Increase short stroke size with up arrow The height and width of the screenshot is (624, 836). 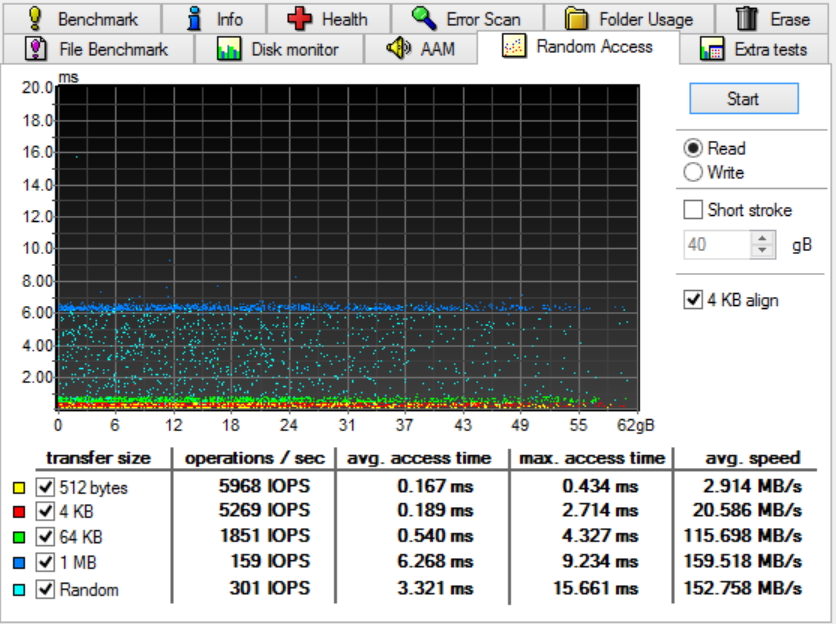pos(762,238)
